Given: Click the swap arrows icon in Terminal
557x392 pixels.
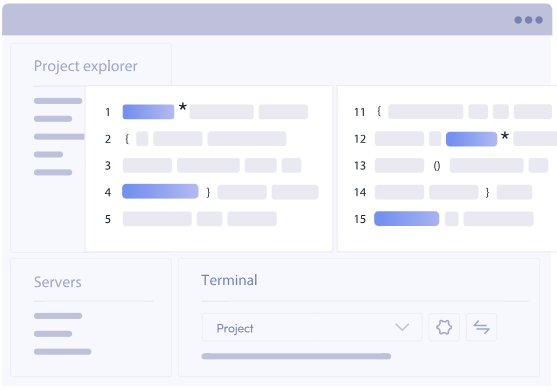Looking at the screenshot, I should [481, 327].
